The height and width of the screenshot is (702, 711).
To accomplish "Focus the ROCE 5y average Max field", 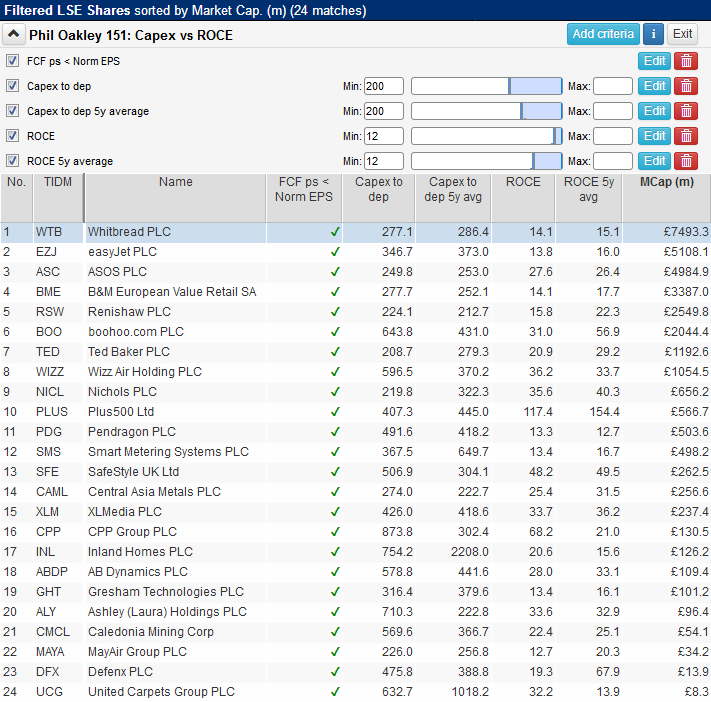I will 613,161.
